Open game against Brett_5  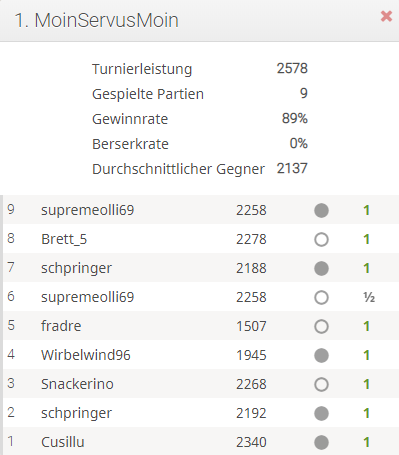201,239
